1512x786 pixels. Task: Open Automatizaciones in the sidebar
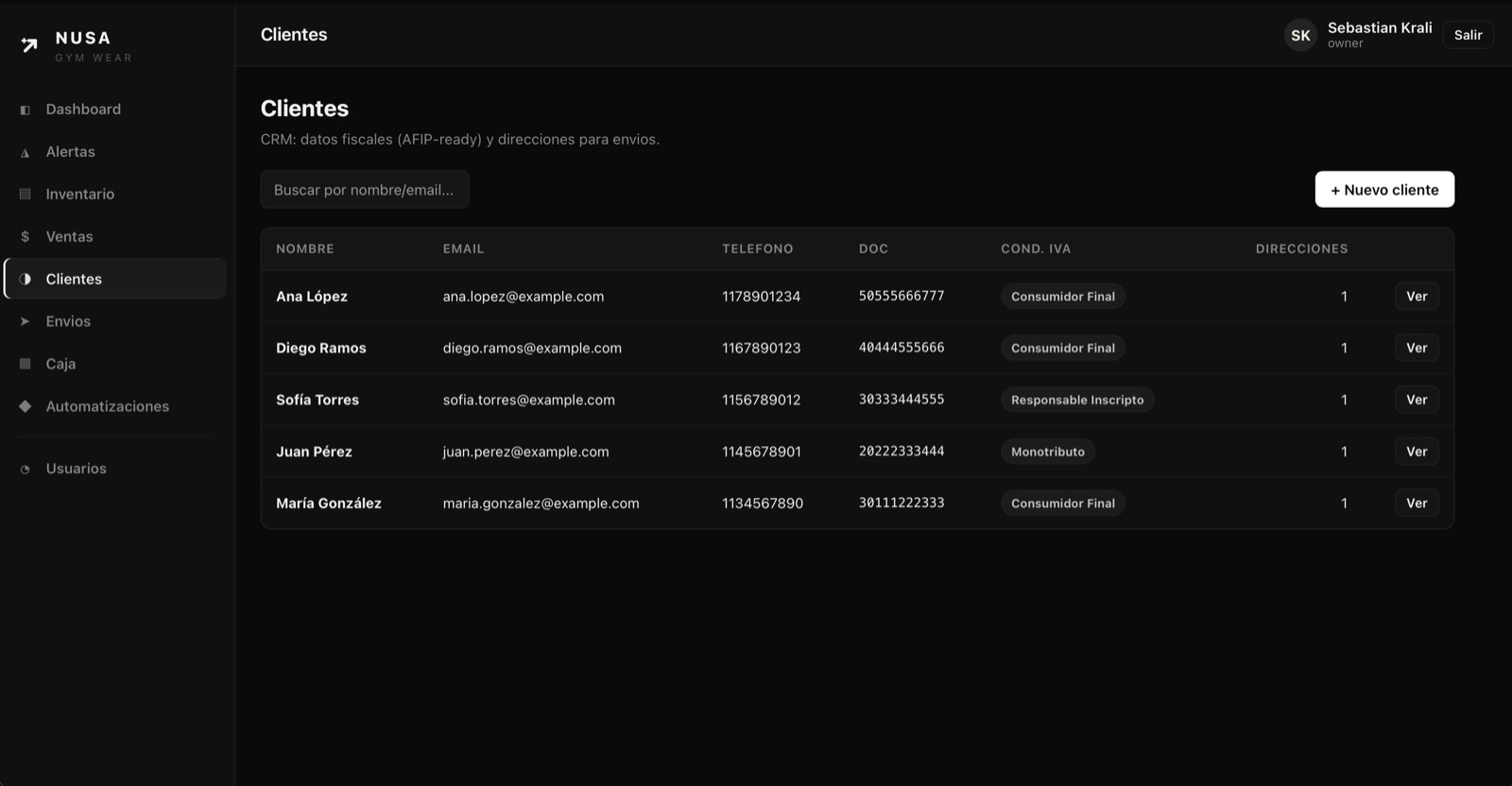(115, 406)
